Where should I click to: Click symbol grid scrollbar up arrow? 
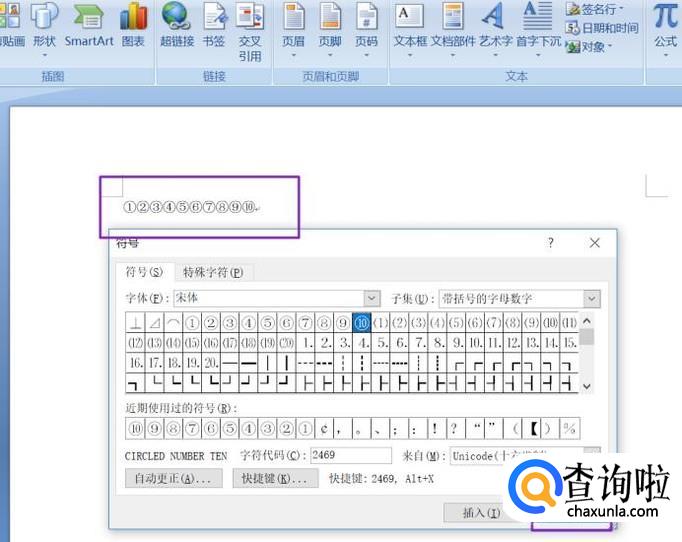point(587,321)
